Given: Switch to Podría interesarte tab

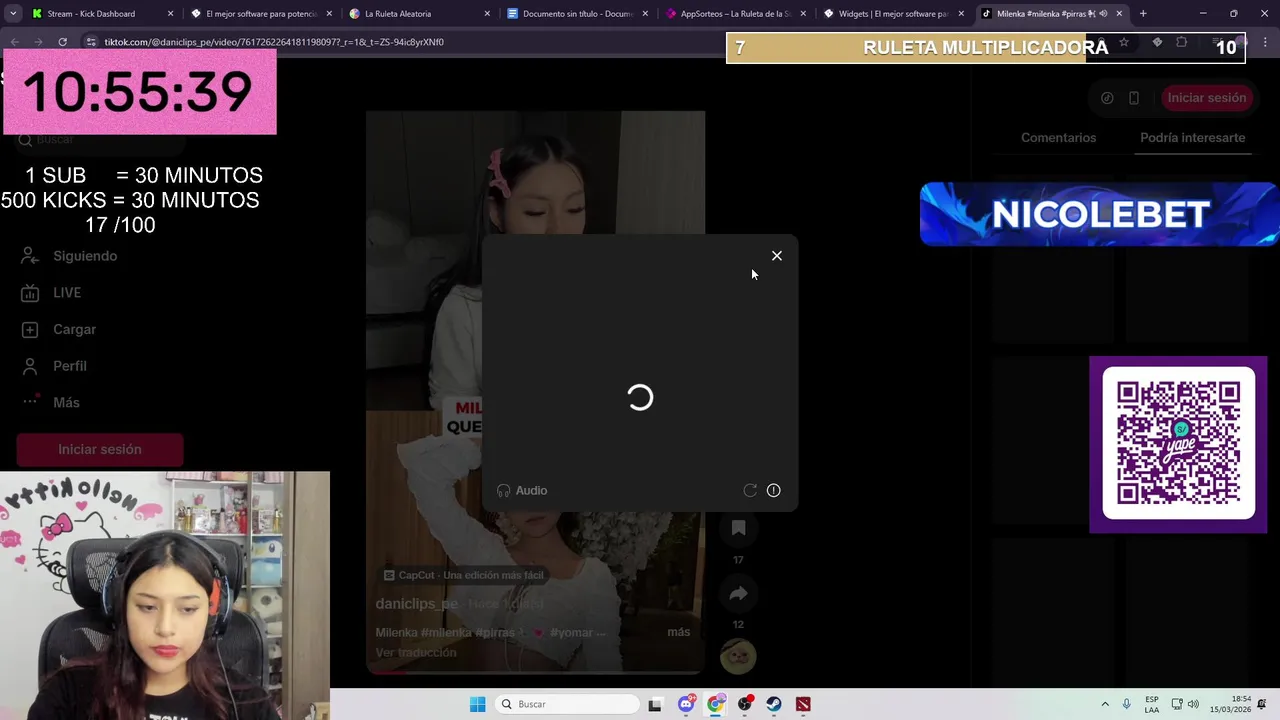Looking at the screenshot, I should (1192, 138).
